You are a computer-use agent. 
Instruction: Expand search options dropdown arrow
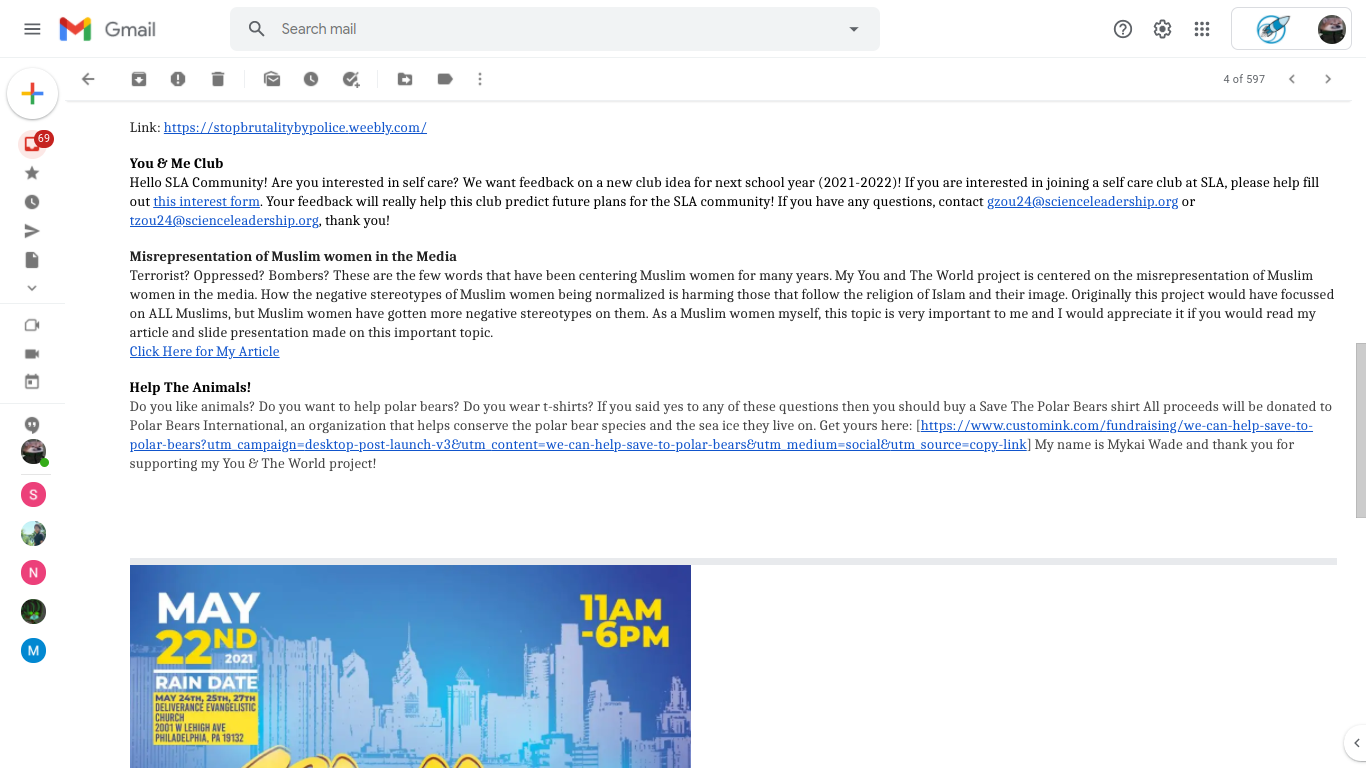pyautogui.click(x=854, y=29)
